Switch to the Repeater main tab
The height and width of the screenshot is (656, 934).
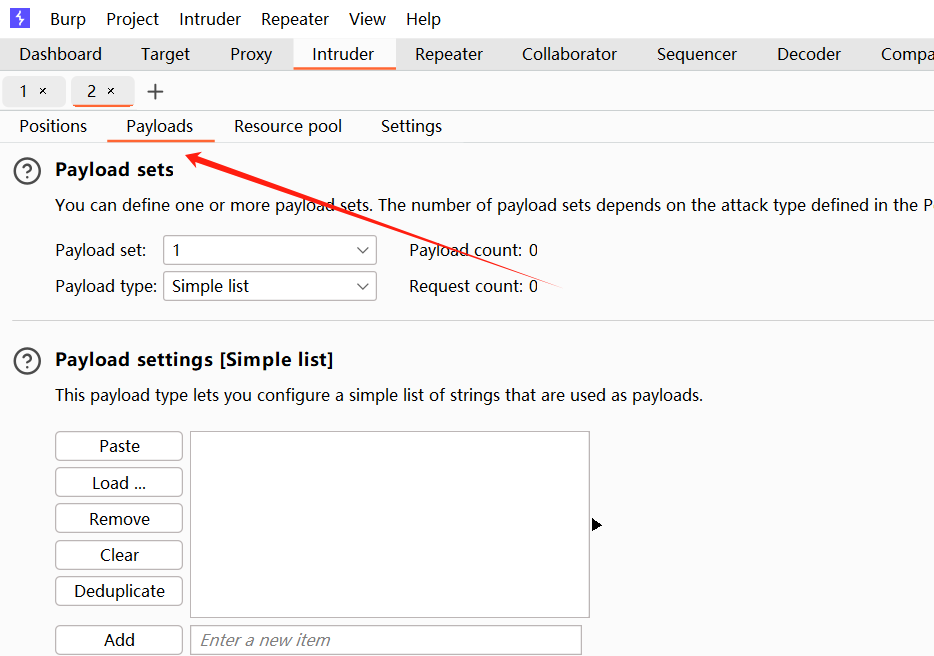(449, 54)
